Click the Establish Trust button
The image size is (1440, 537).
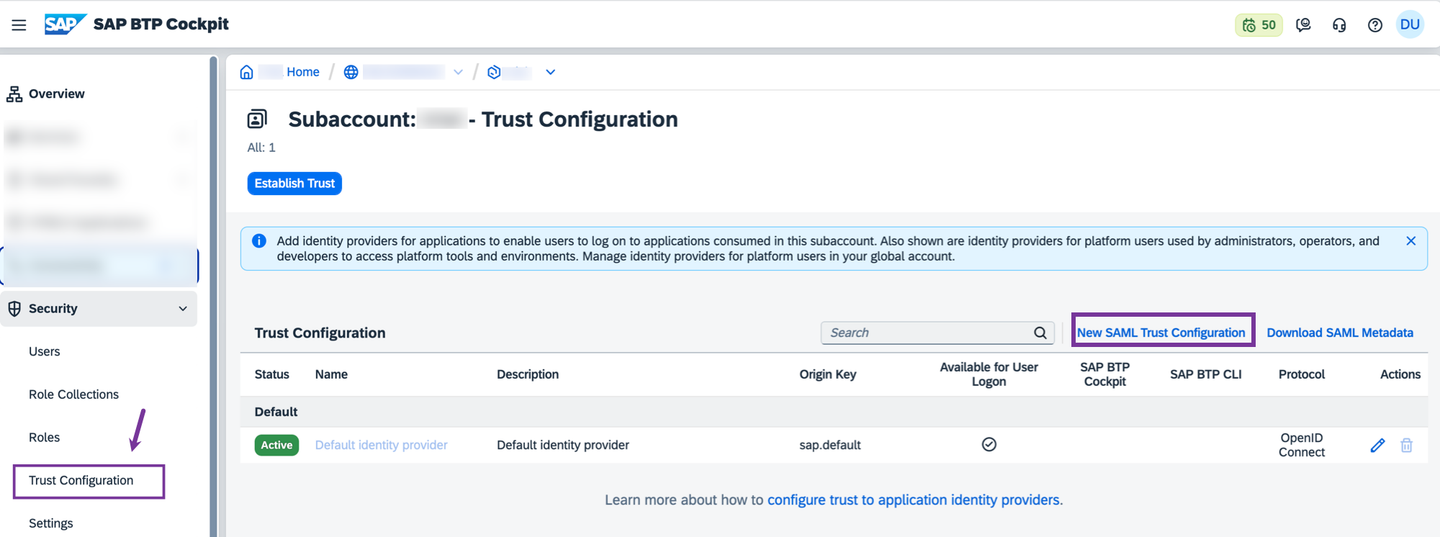point(294,184)
